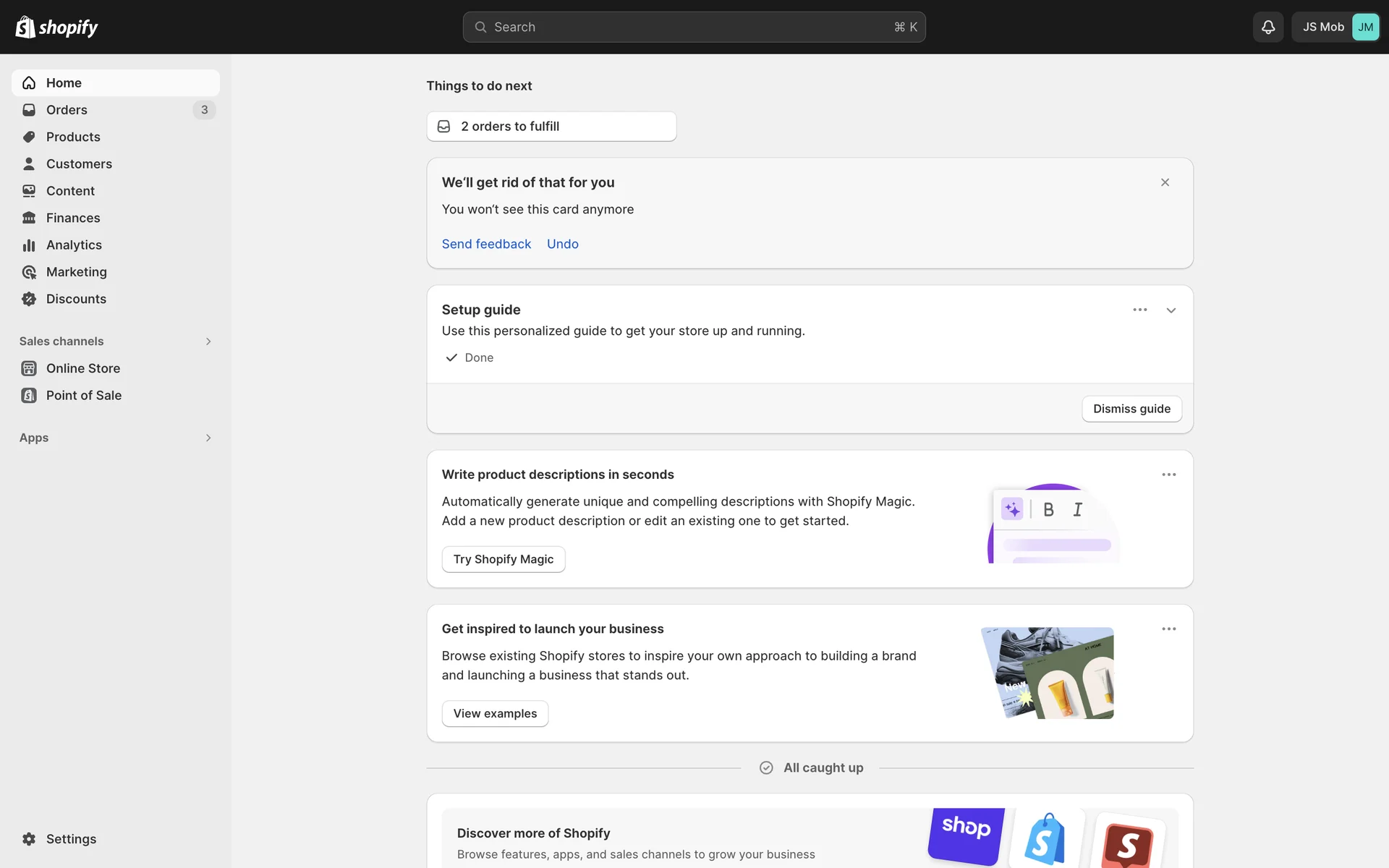The image size is (1389, 868).
Task: Open the Setup guide three-dot menu
Action: pyautogui.click(x=1139, y=310)
